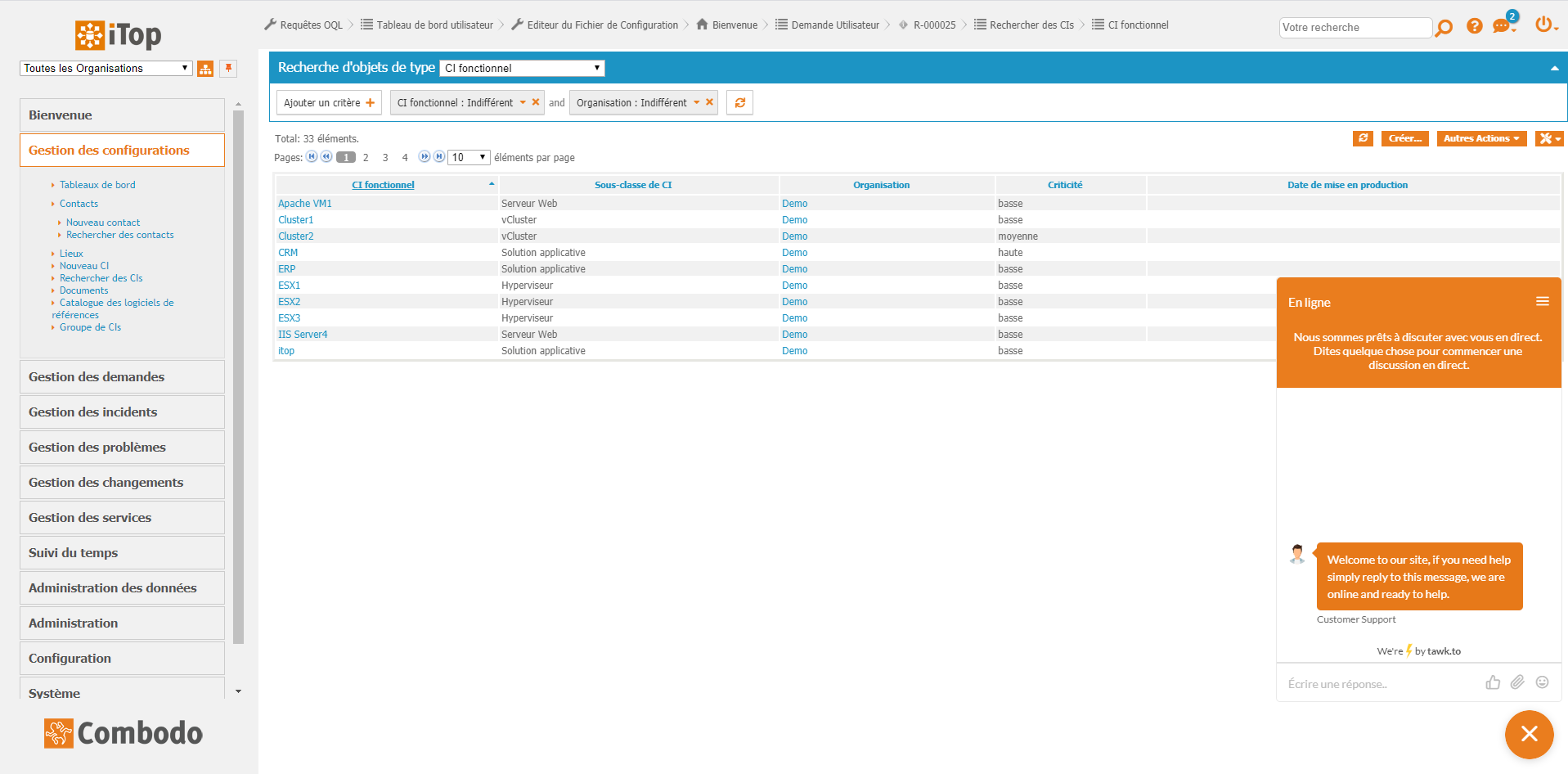The image size is (1568, 774).
Task: Refresh the search criteria results
Action: [739, 103]
